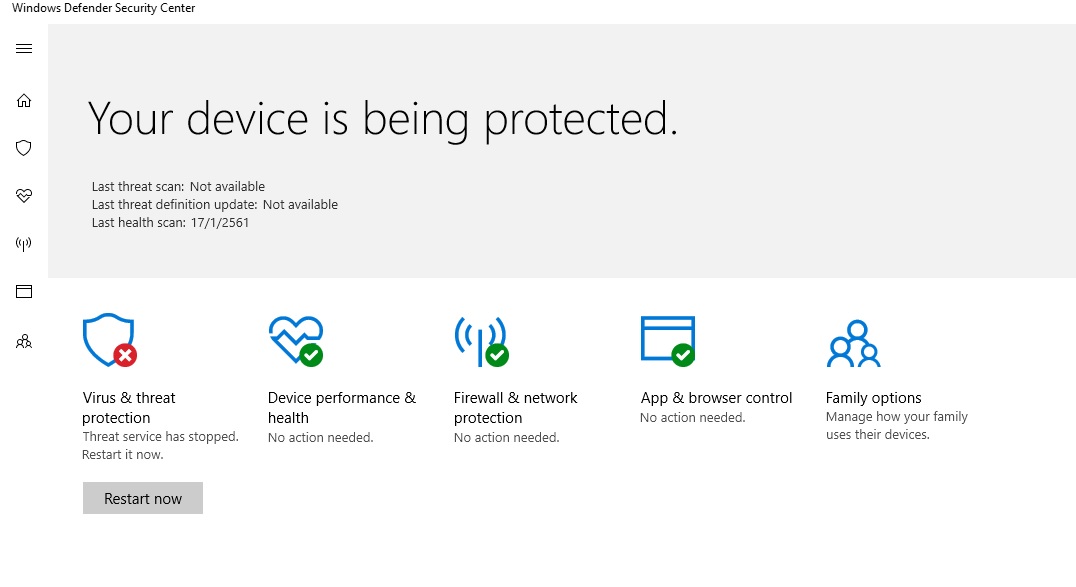Click the shield icon with red X
The image size is (1076, 587).
click(108, 340)
